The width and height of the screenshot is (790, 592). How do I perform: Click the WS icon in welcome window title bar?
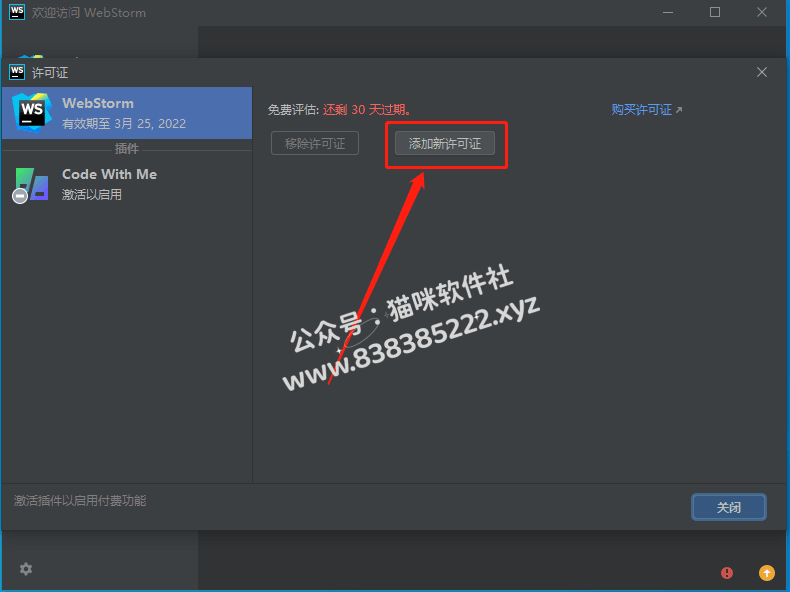click(17, 12)
